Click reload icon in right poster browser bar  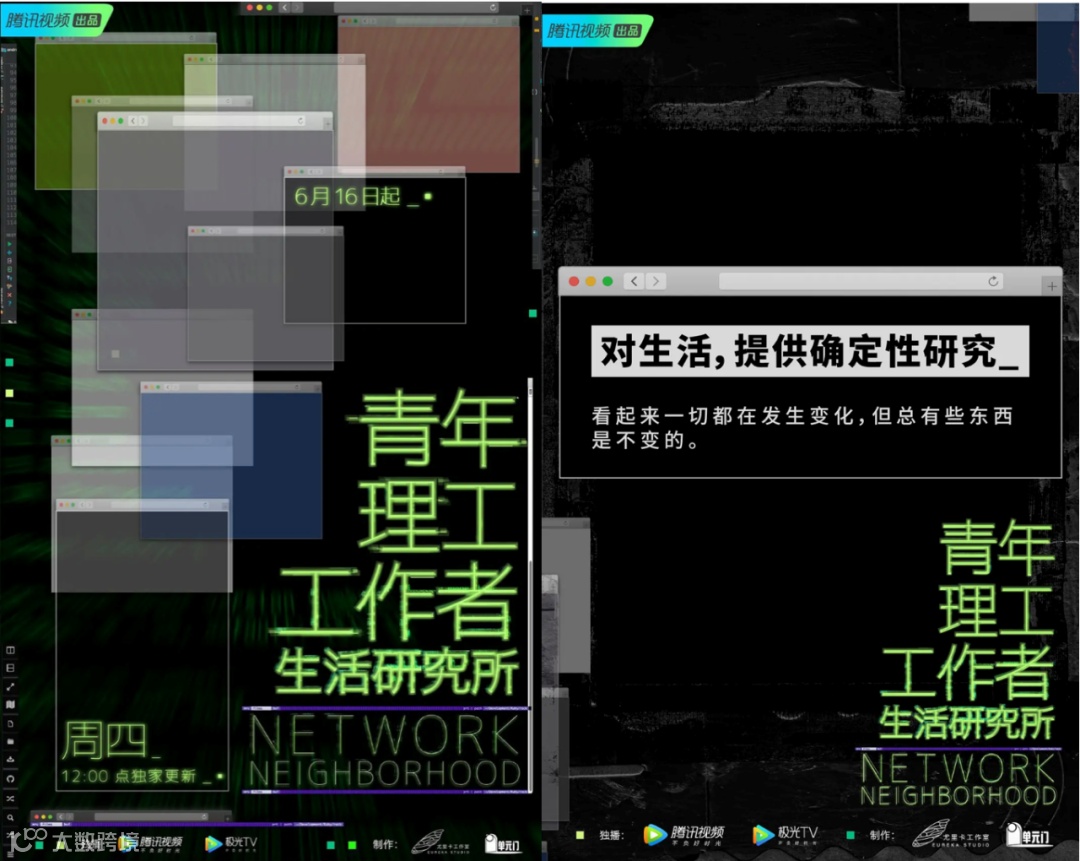(x=993, y=281)
